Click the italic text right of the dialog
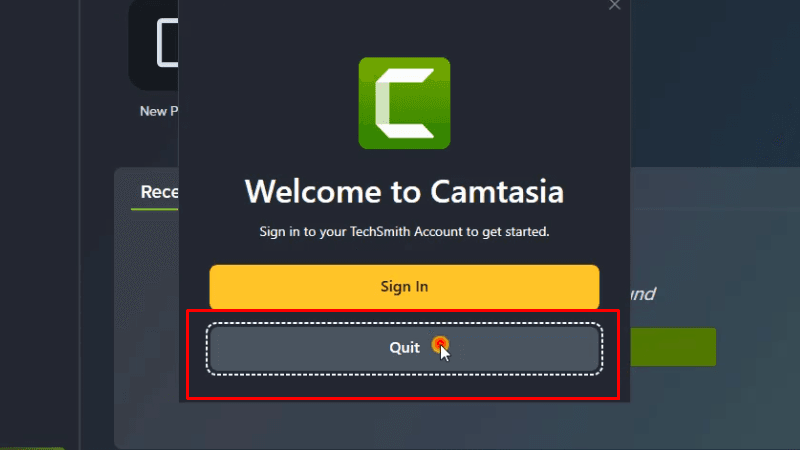Image resolution: width=800 pixels, height=450 pixels. click(x=643, y=294)
